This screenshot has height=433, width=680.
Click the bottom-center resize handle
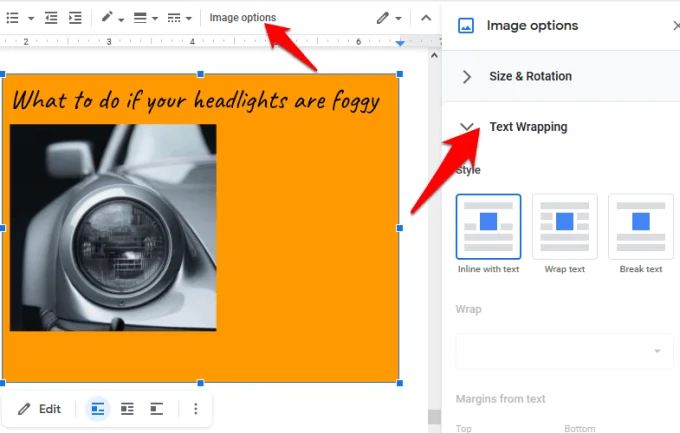point(200,383)
